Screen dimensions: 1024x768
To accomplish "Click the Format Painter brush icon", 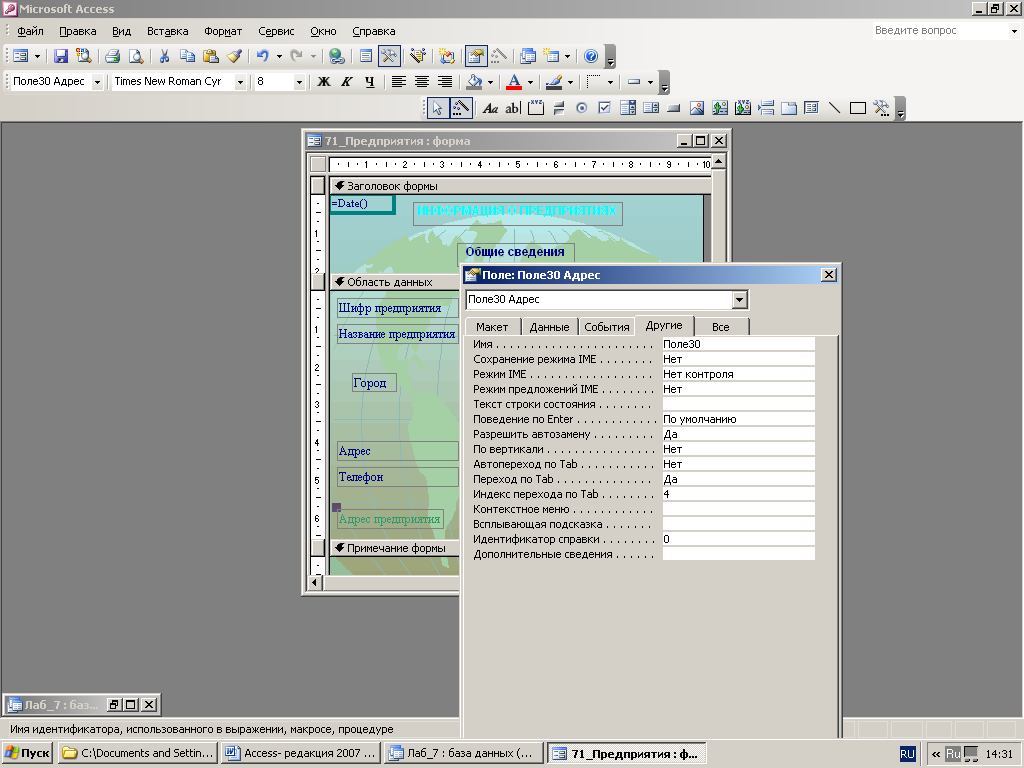I will [234, 56].
